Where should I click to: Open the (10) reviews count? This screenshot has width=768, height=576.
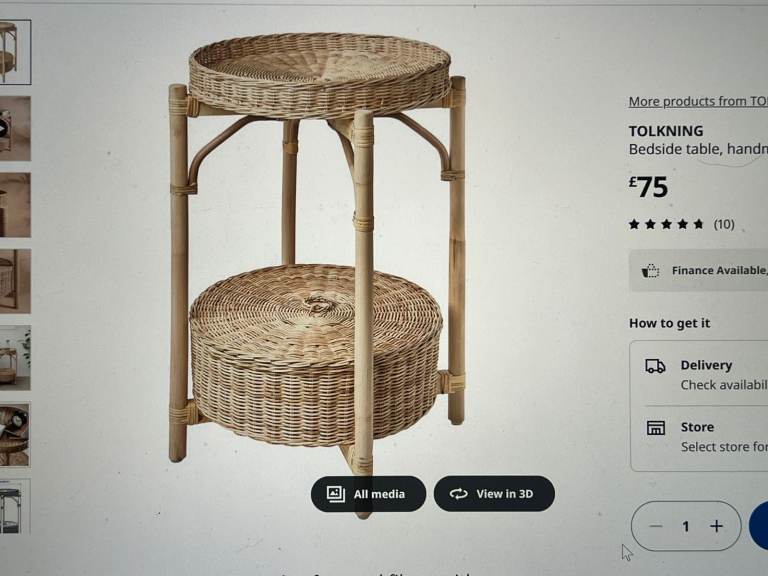724,224
